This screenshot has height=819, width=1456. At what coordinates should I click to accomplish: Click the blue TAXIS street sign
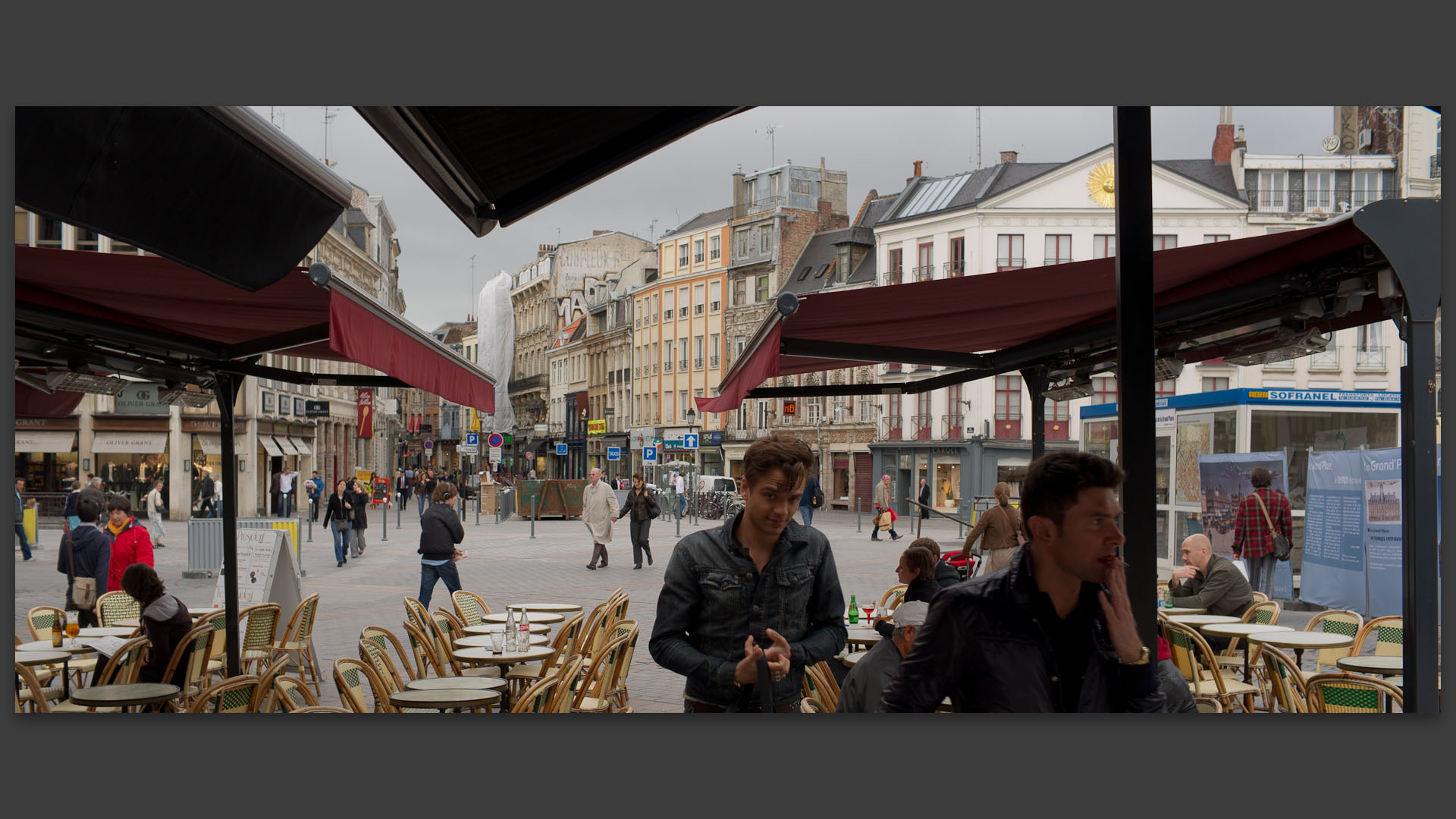pyautogui.click(x=613, y=453)
